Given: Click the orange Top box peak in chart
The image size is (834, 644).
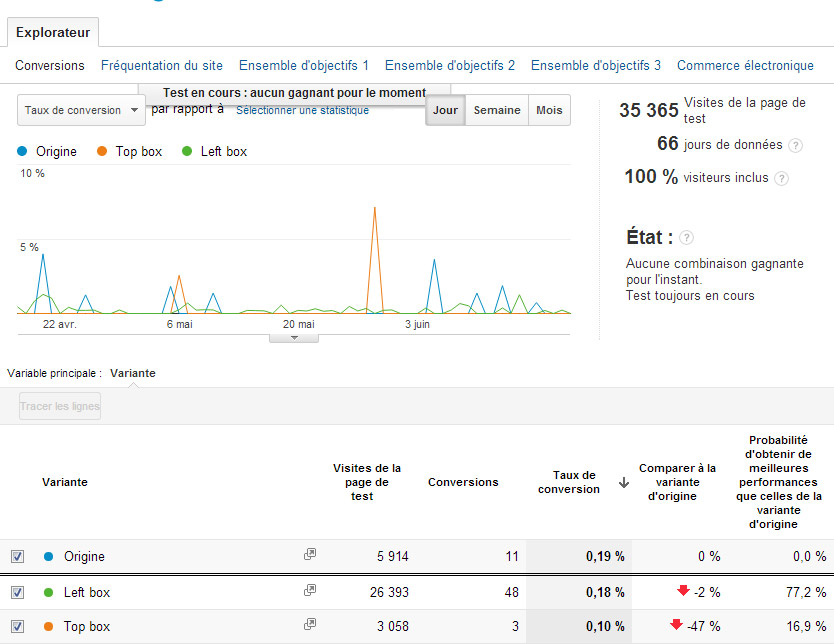Looking at the screenshot, I should [x=375, y=208].
